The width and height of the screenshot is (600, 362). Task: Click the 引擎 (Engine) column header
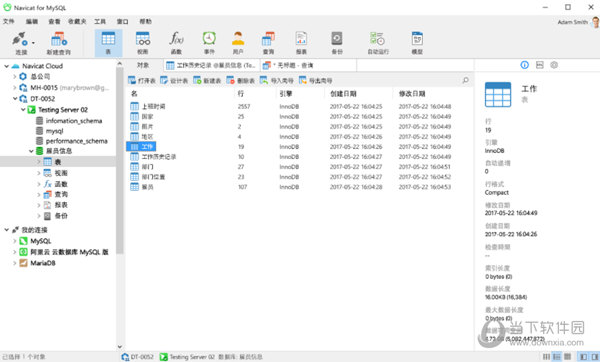286,94
